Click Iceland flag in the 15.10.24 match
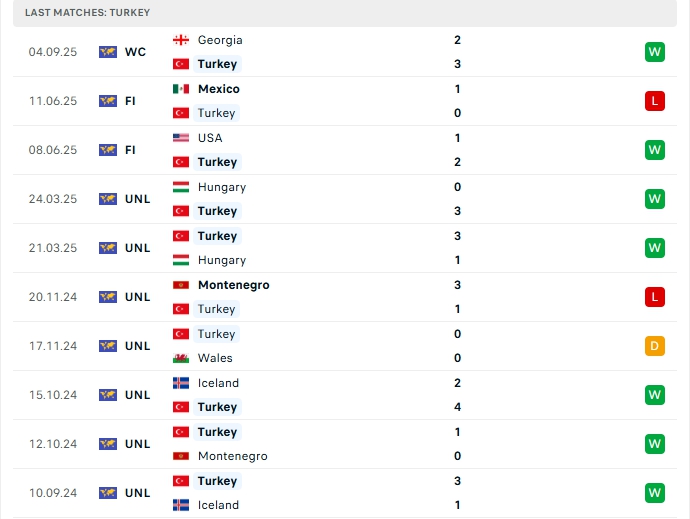Image resolution: width=690 pixels, height=519 pixels. [x=181, y=383]
